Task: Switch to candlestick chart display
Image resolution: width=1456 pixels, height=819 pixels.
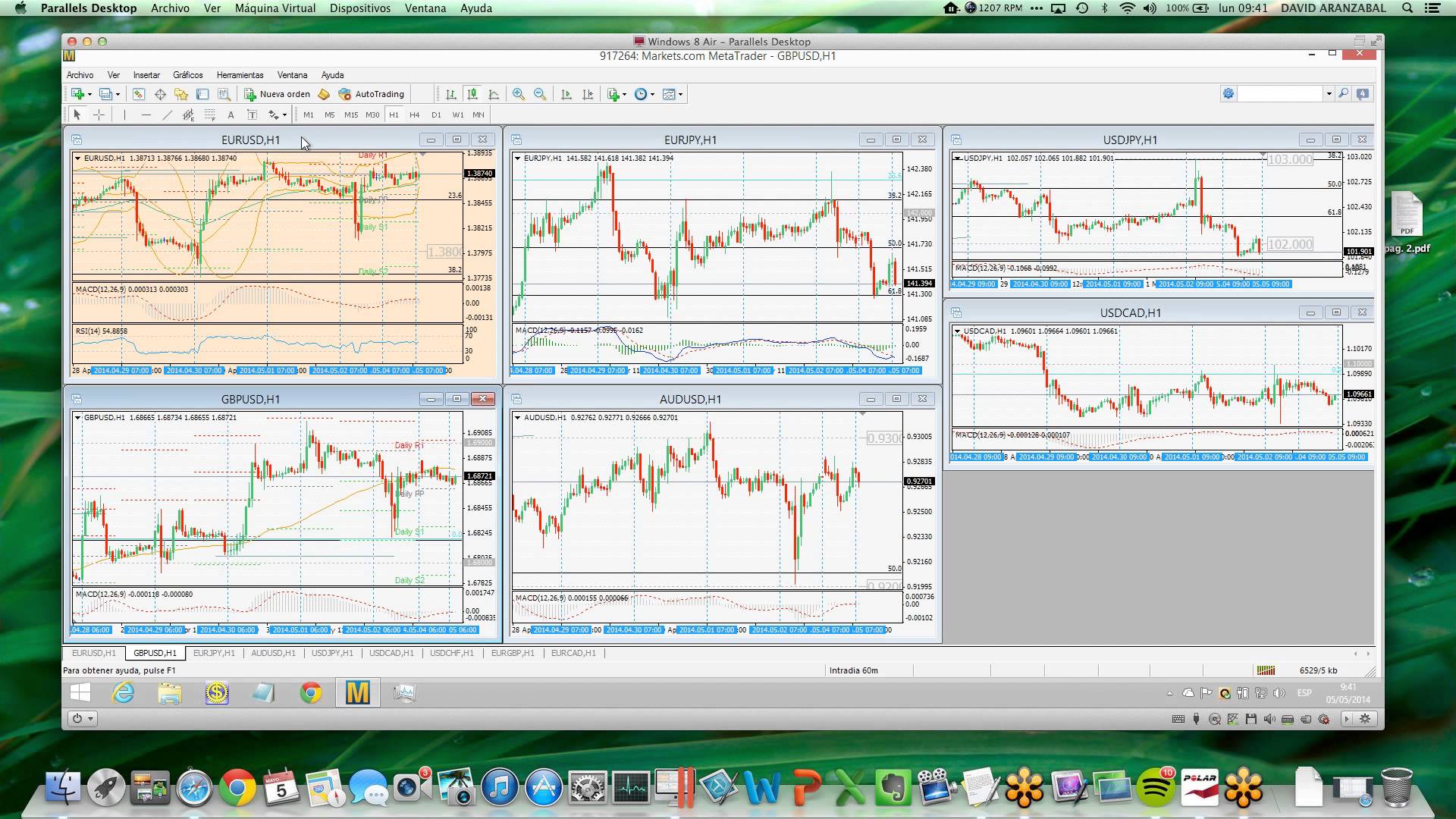Action: 472,94
